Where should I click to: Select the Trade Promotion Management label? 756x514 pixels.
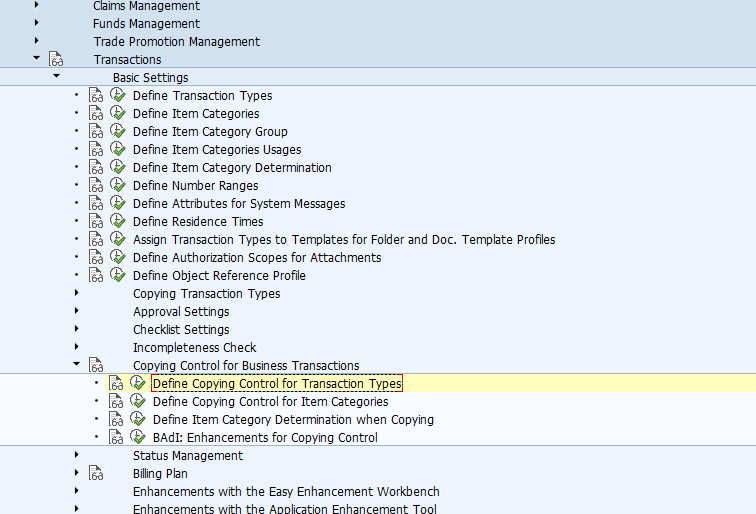coord(176,42)
